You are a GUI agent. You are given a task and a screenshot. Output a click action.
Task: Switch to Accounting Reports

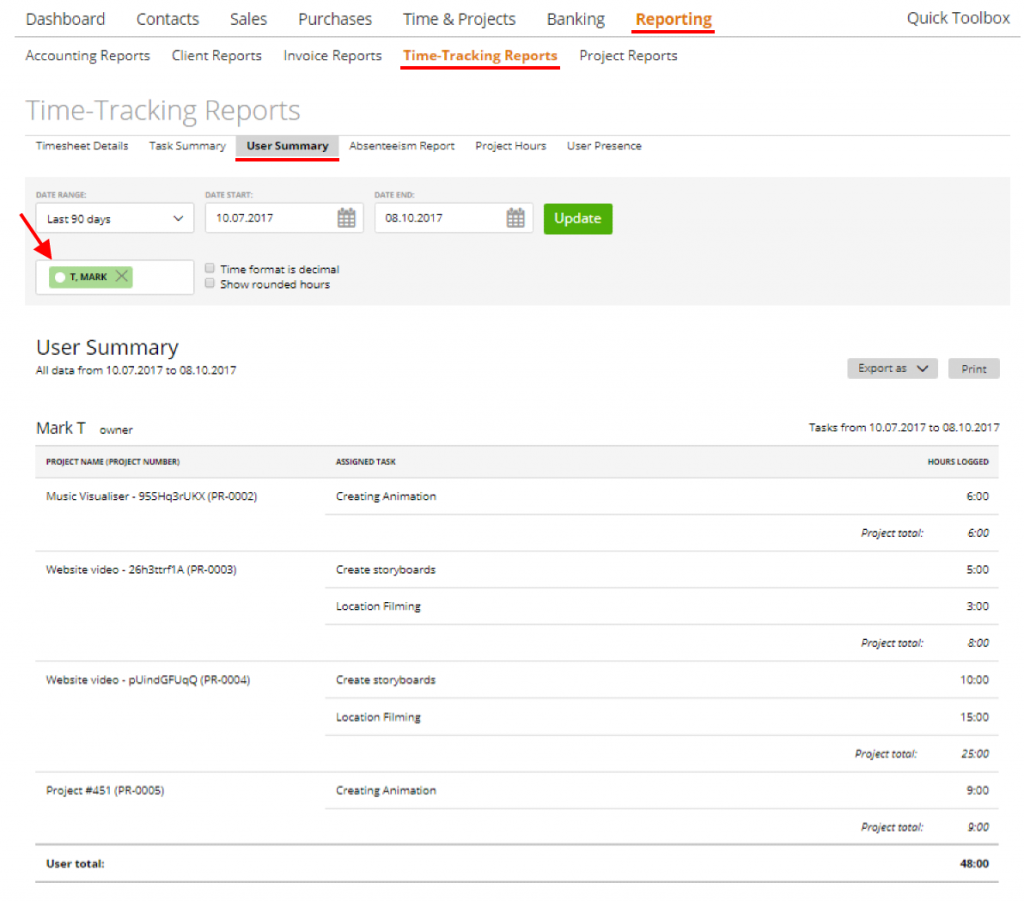point(88,55)
